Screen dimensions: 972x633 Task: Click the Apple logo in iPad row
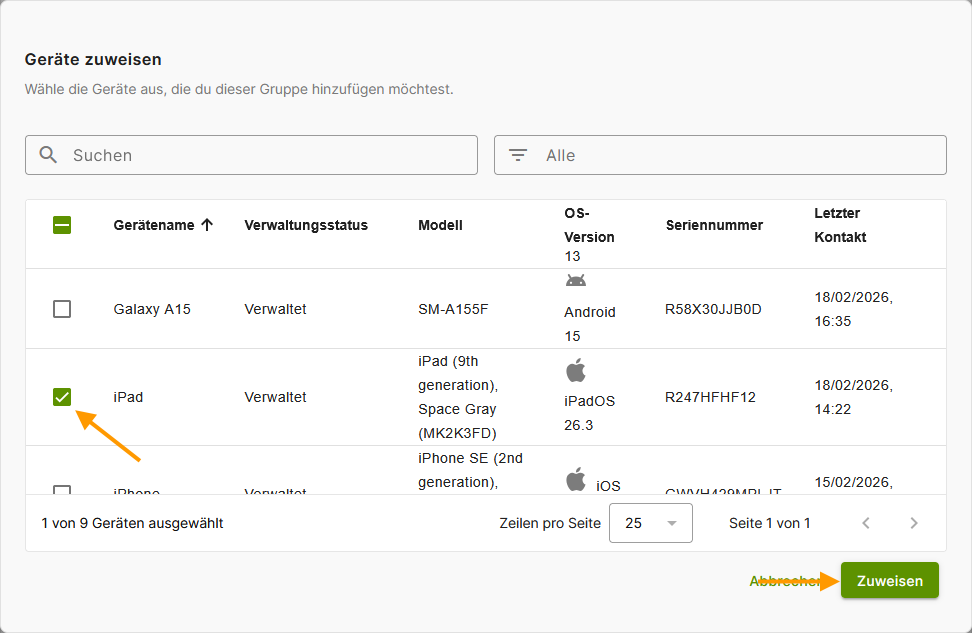click(576, 371)
